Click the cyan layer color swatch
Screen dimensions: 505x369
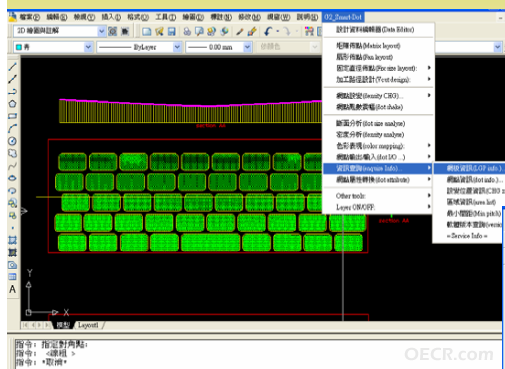pyautogui.click(x=19, y=47)
